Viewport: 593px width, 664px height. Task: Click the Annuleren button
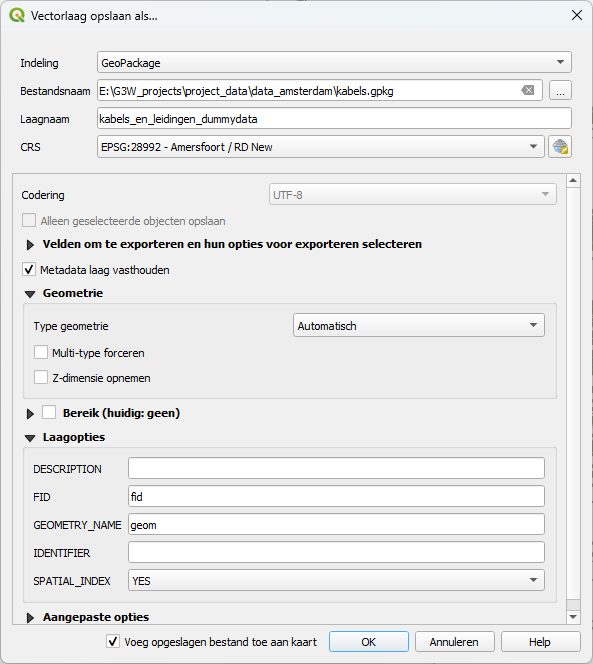[x=454, y=642]
